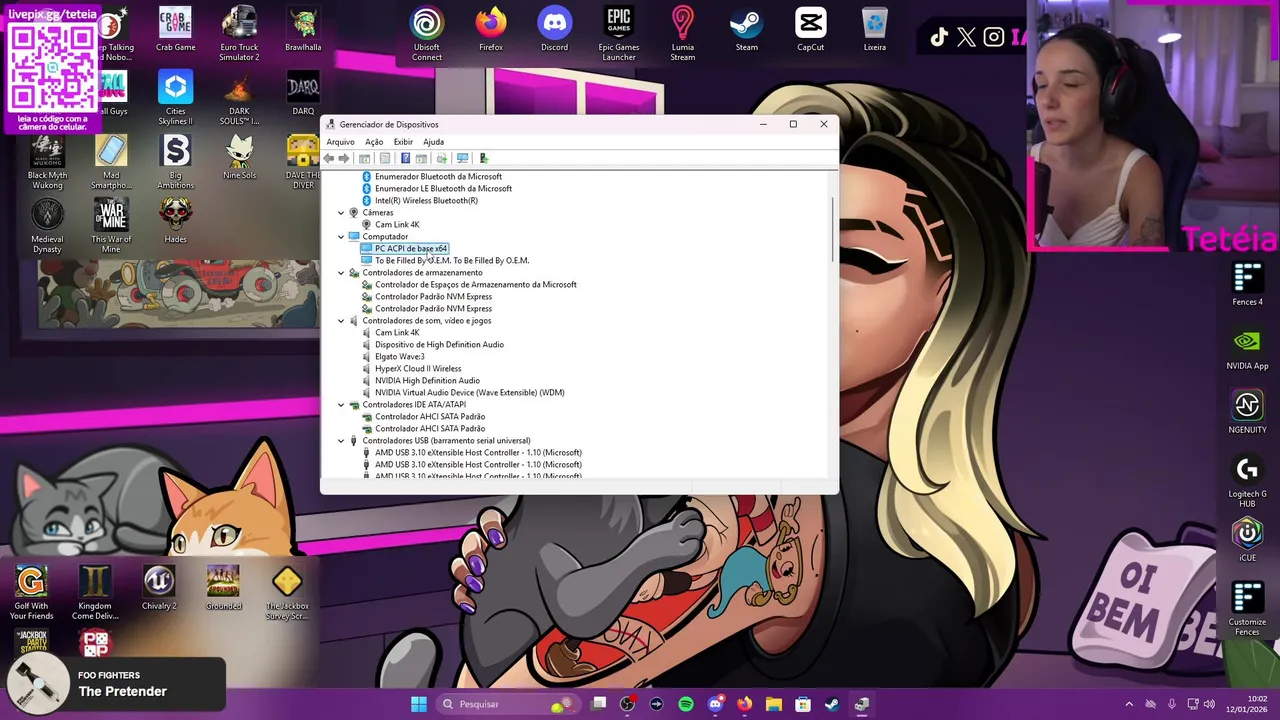Image resolution: width=1280 pixels, height=720 pixels.
Task: Collapse Controladores USB category
Action: pos(341,441)
